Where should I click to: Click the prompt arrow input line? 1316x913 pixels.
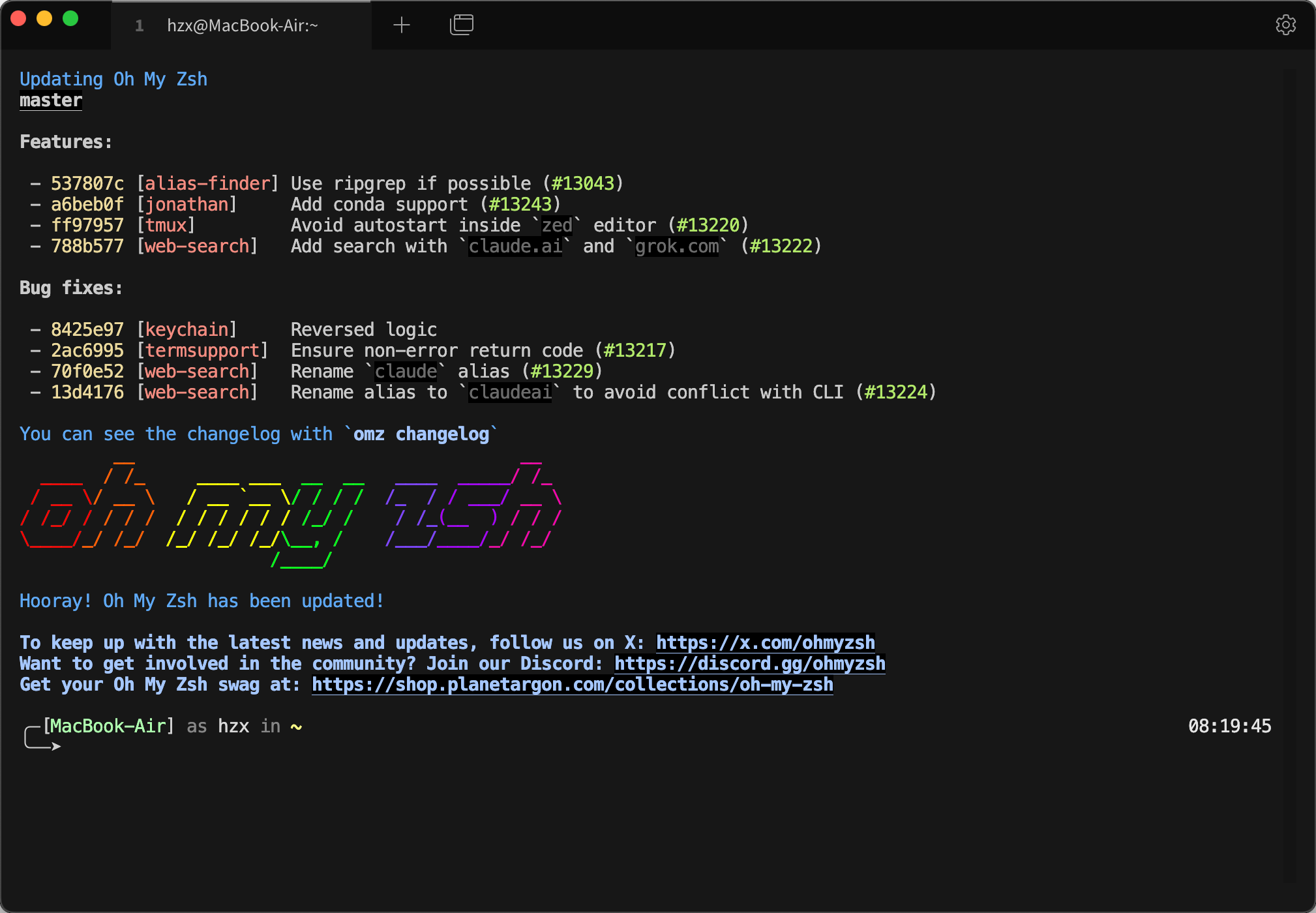click(43, 746)
